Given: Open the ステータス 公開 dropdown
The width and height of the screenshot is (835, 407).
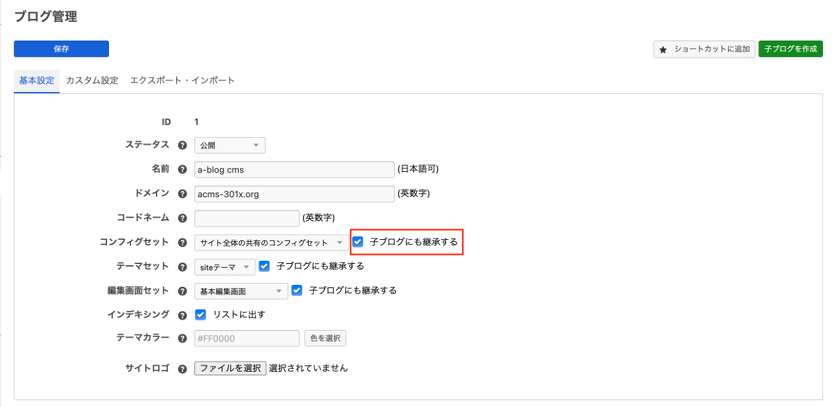Looking at the screenshot, I should pos(230,145).
